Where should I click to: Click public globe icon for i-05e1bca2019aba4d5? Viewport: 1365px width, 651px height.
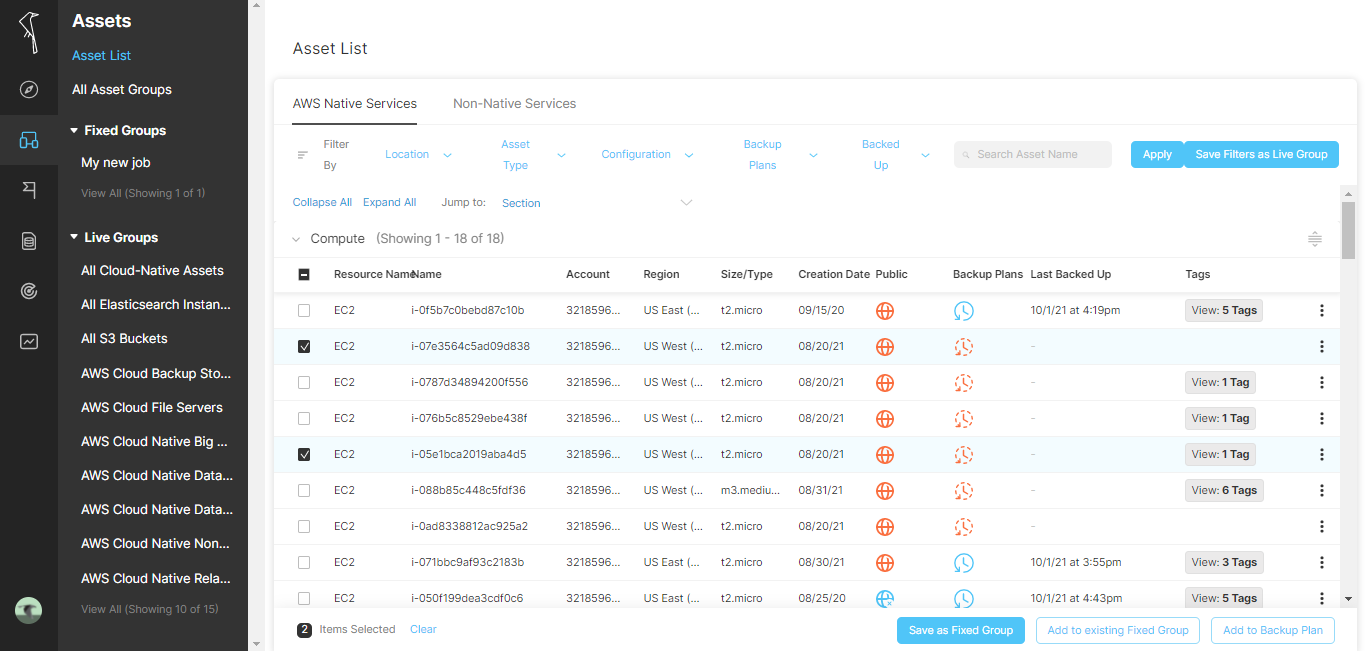pyautogui.click(x=885, y=455)
